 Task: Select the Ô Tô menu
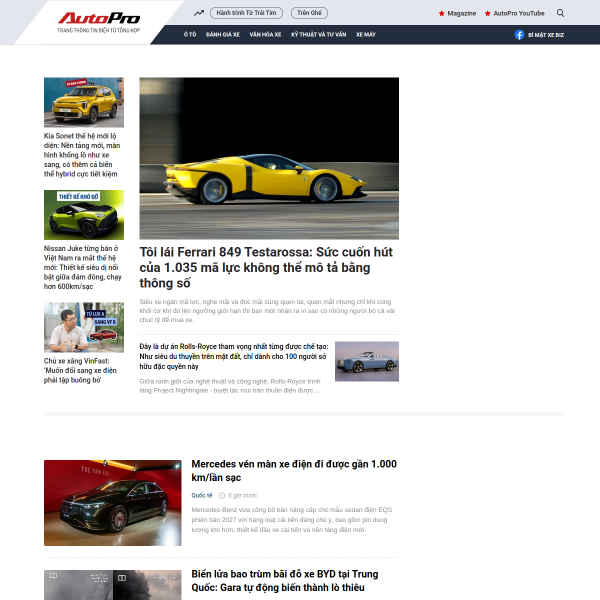point(190,34)
